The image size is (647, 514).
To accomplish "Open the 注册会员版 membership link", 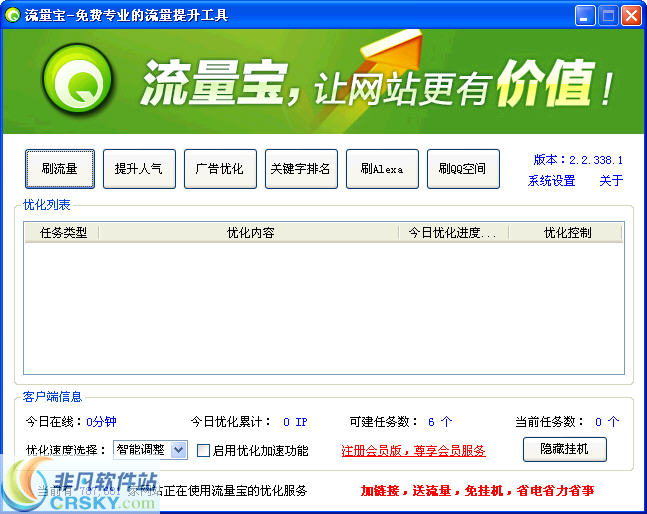I will (x=413, y=450).
